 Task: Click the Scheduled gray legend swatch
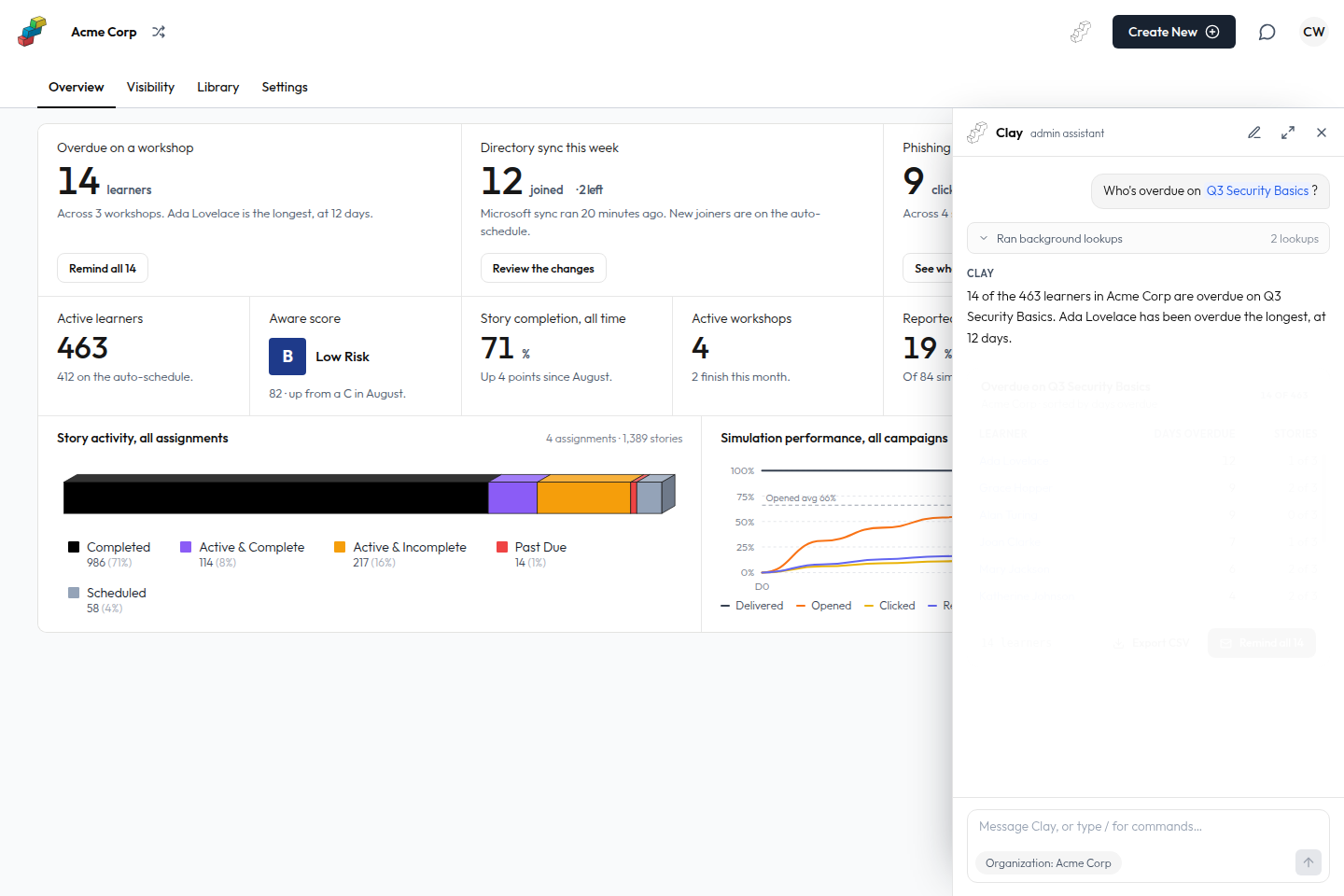coord(74,593)
